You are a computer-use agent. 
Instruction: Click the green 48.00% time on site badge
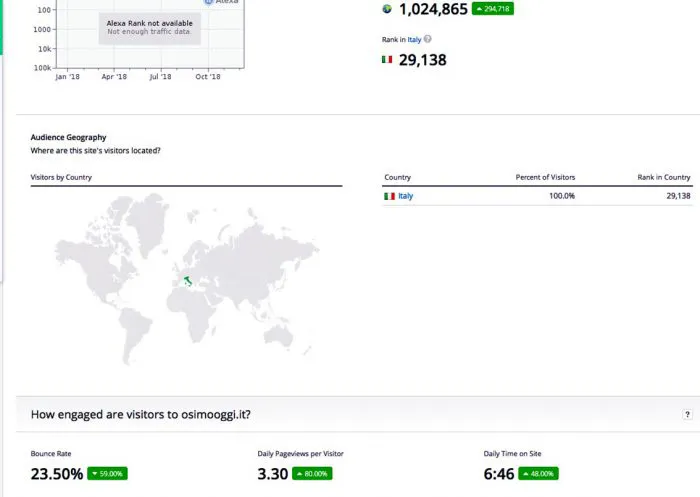click(x=538, y=473)
